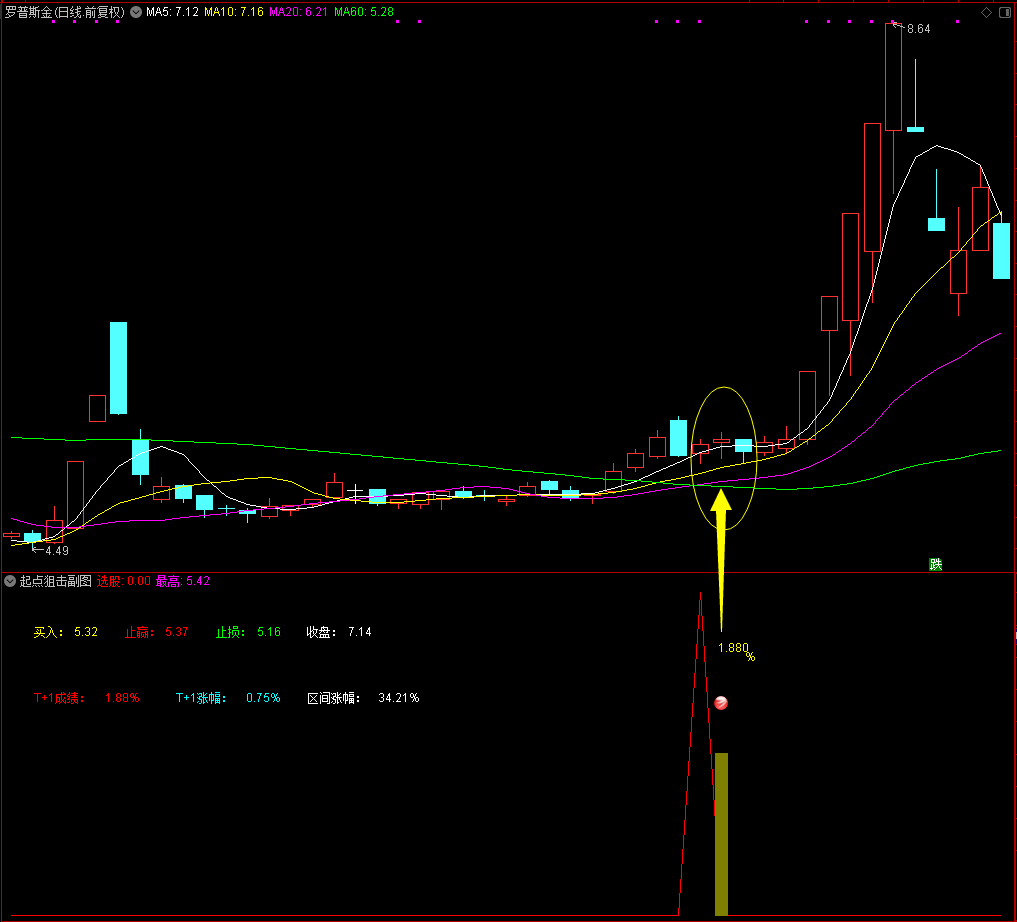Click the MA10: 7.16 indicator label
Image resolution: width=1017 pixels, height=922 pixels.
pos(233,12)
